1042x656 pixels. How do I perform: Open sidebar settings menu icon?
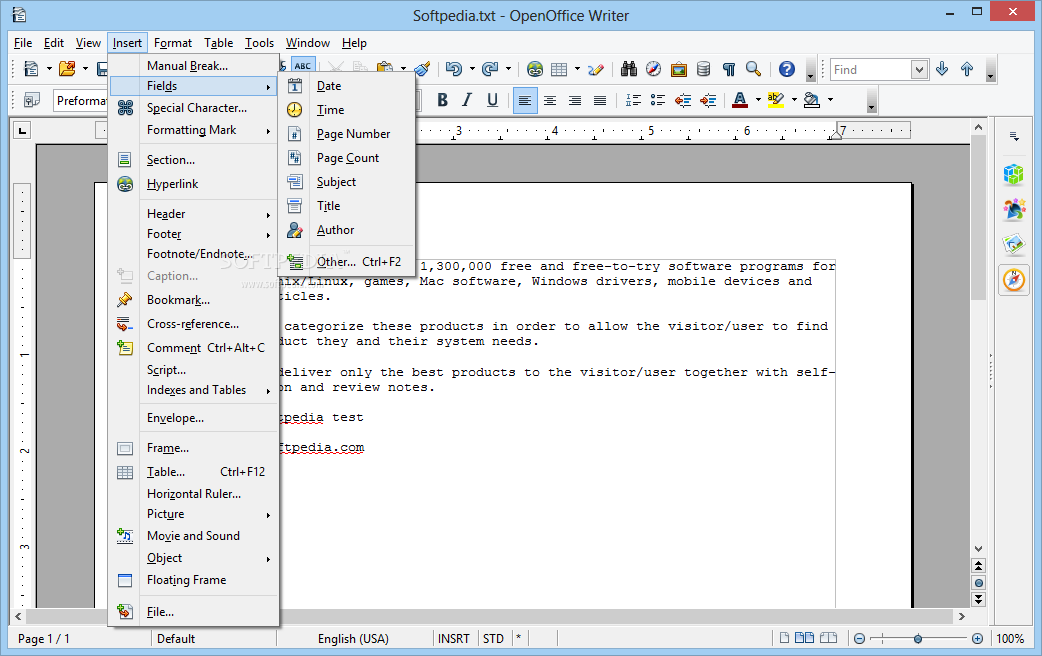[x=1014, y=136]
